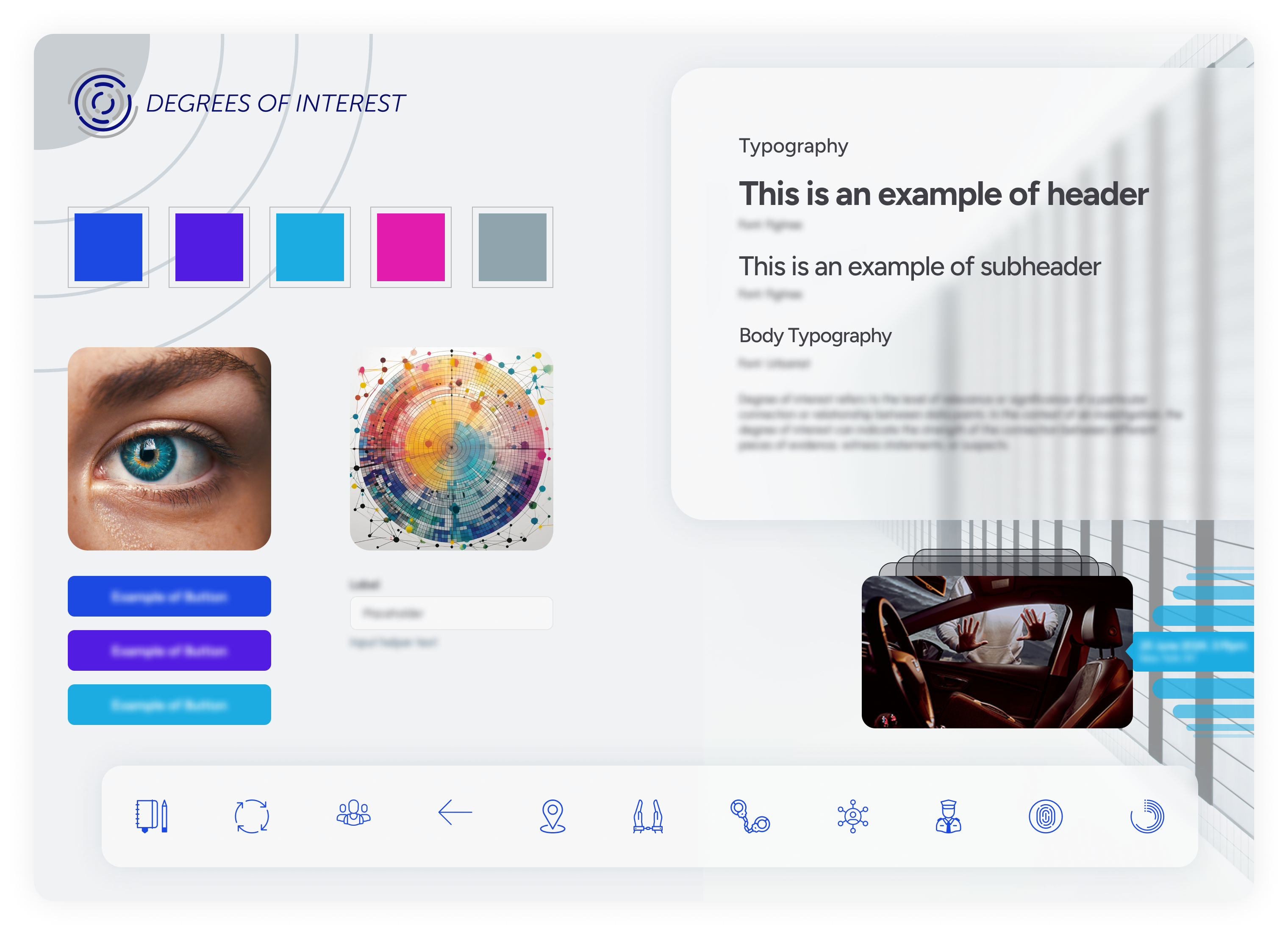This screenshot has width=1288, height=935.
Task: Select the fingerprint icon
Action: pyautogui.click(x=1046, y=816)
